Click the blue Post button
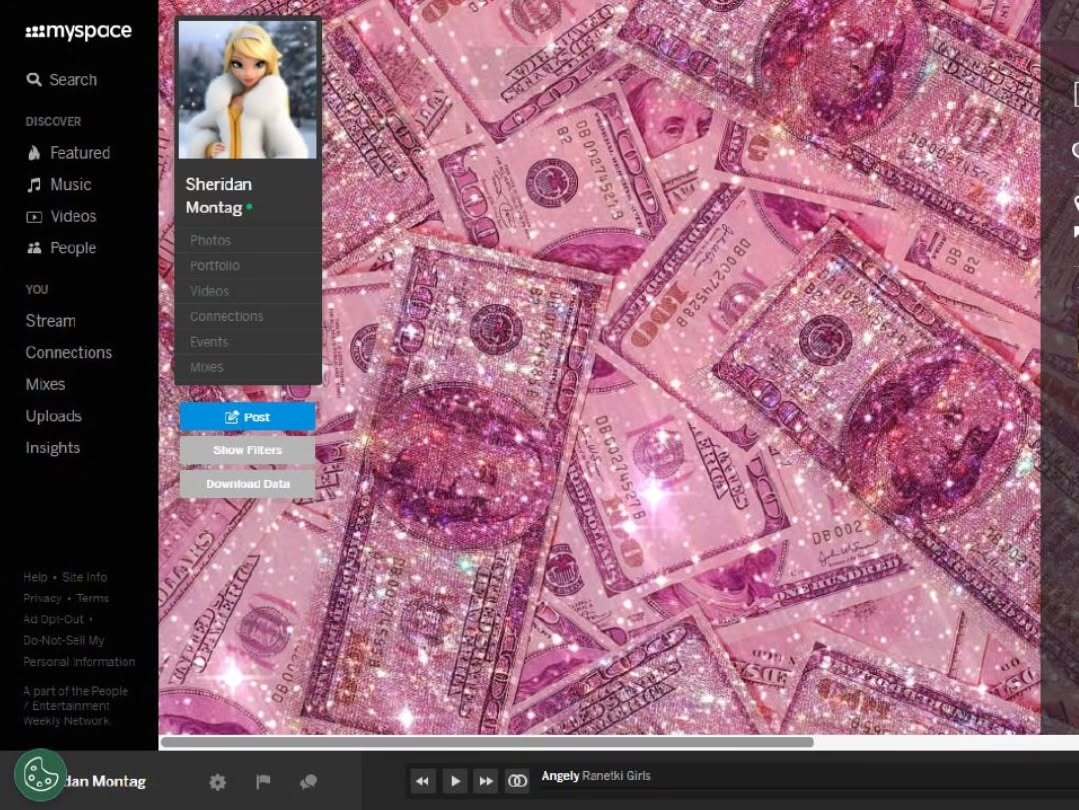This screenshot has width=1079, height=810. [x=248, y=417]
